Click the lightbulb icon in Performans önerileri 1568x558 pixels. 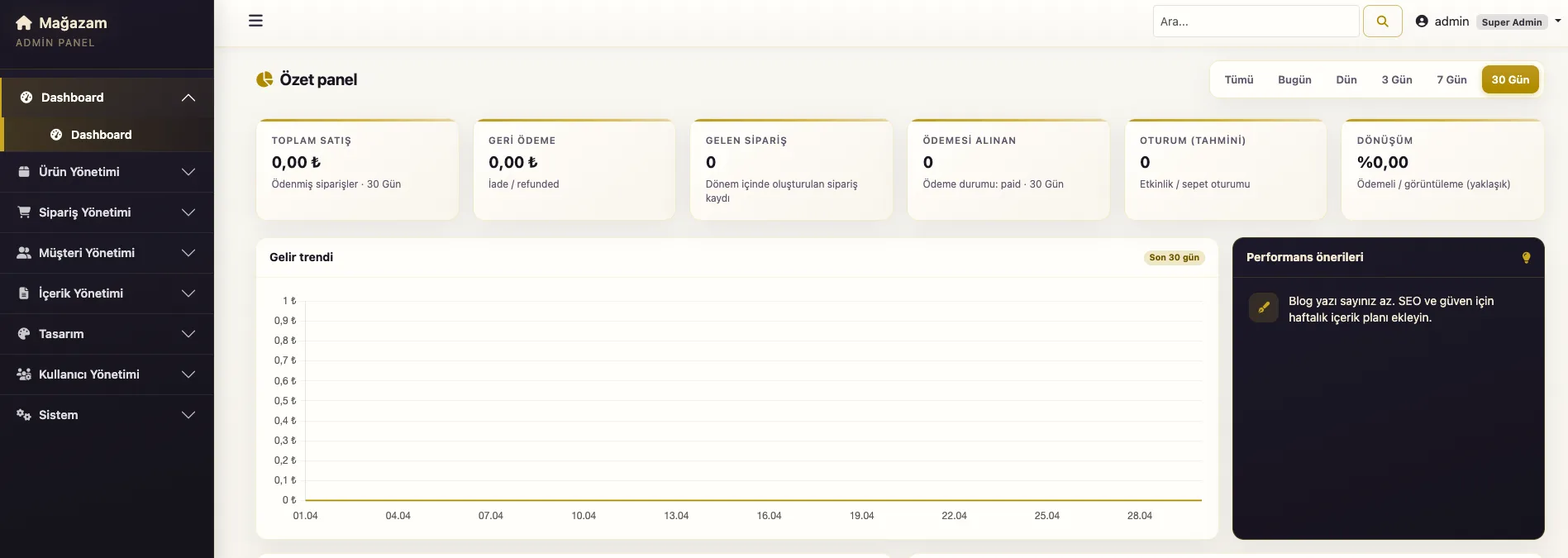point(1527,258)
